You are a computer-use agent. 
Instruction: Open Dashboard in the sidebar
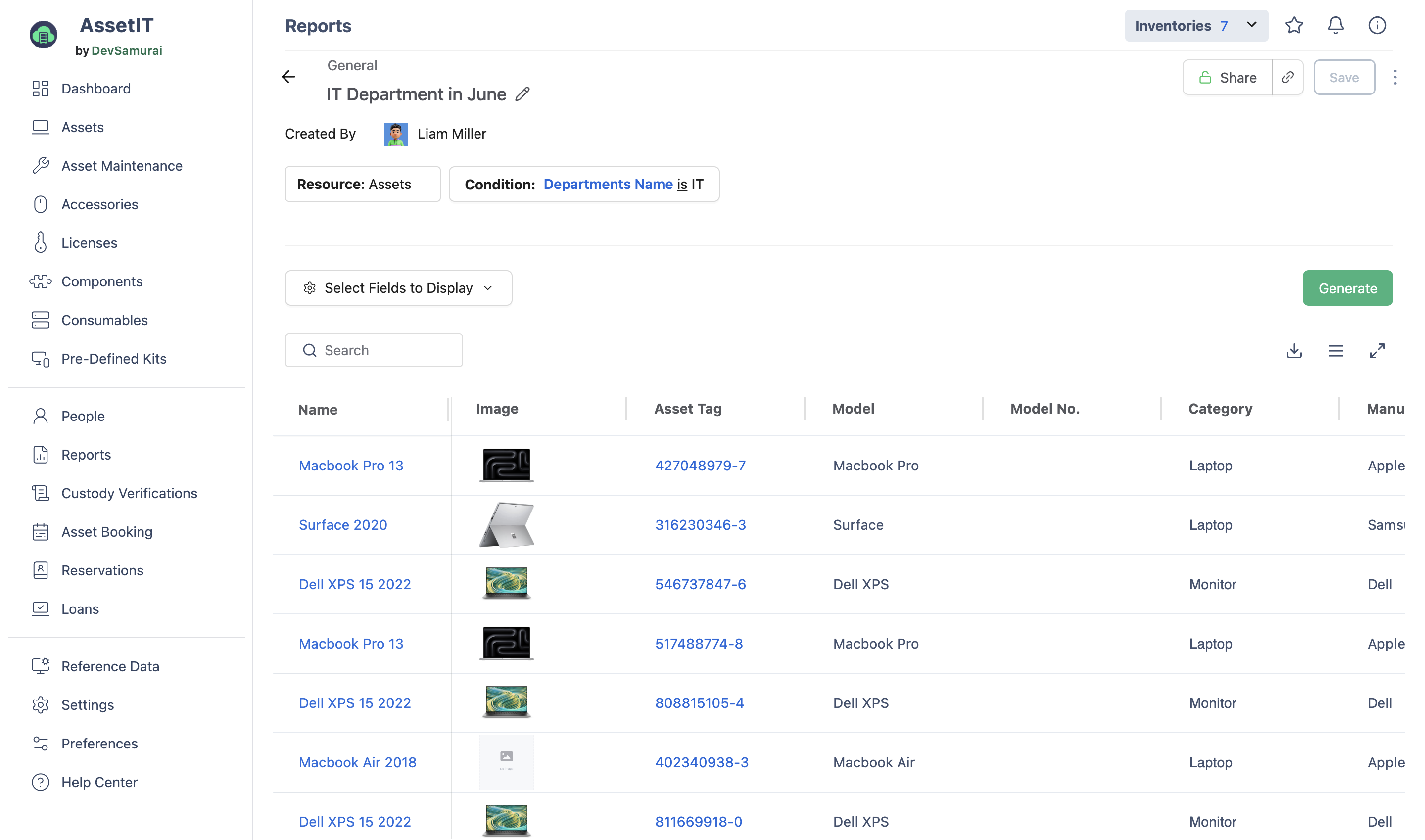pyautogui.click(x=95, y=89)
